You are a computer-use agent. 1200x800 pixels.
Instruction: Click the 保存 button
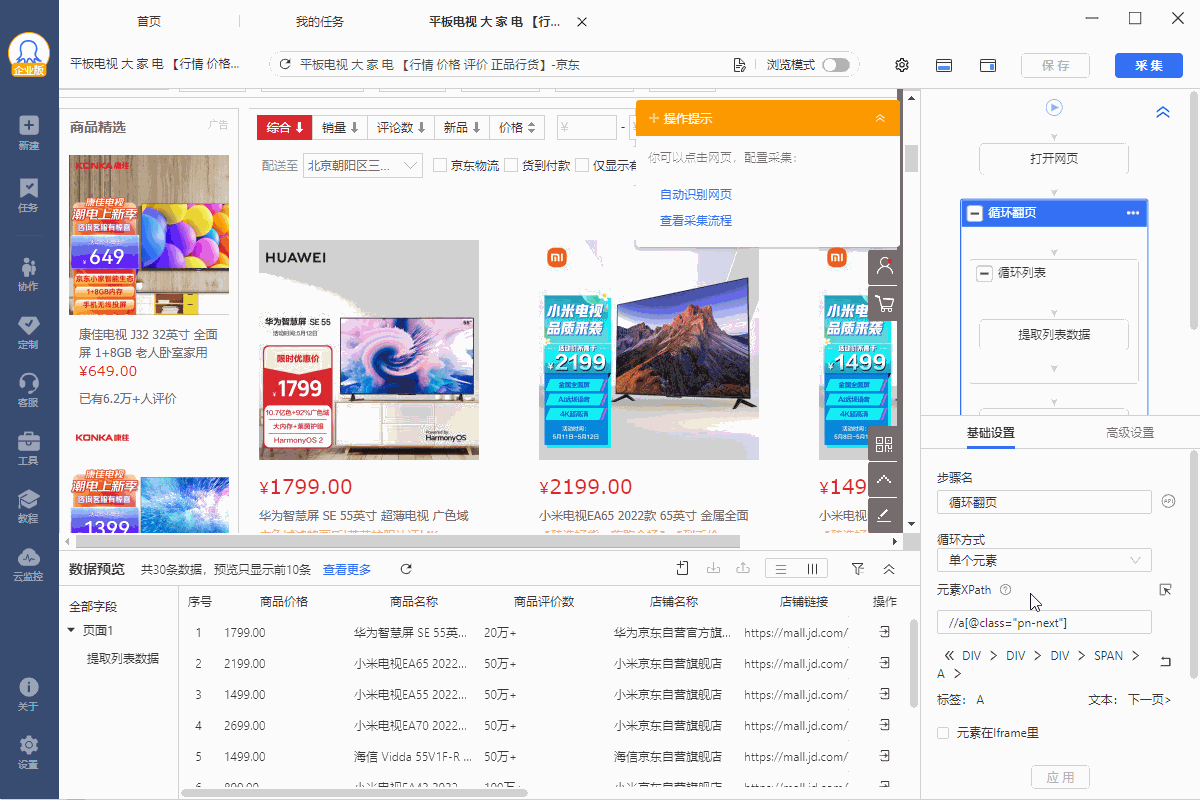click(1055, 65)
